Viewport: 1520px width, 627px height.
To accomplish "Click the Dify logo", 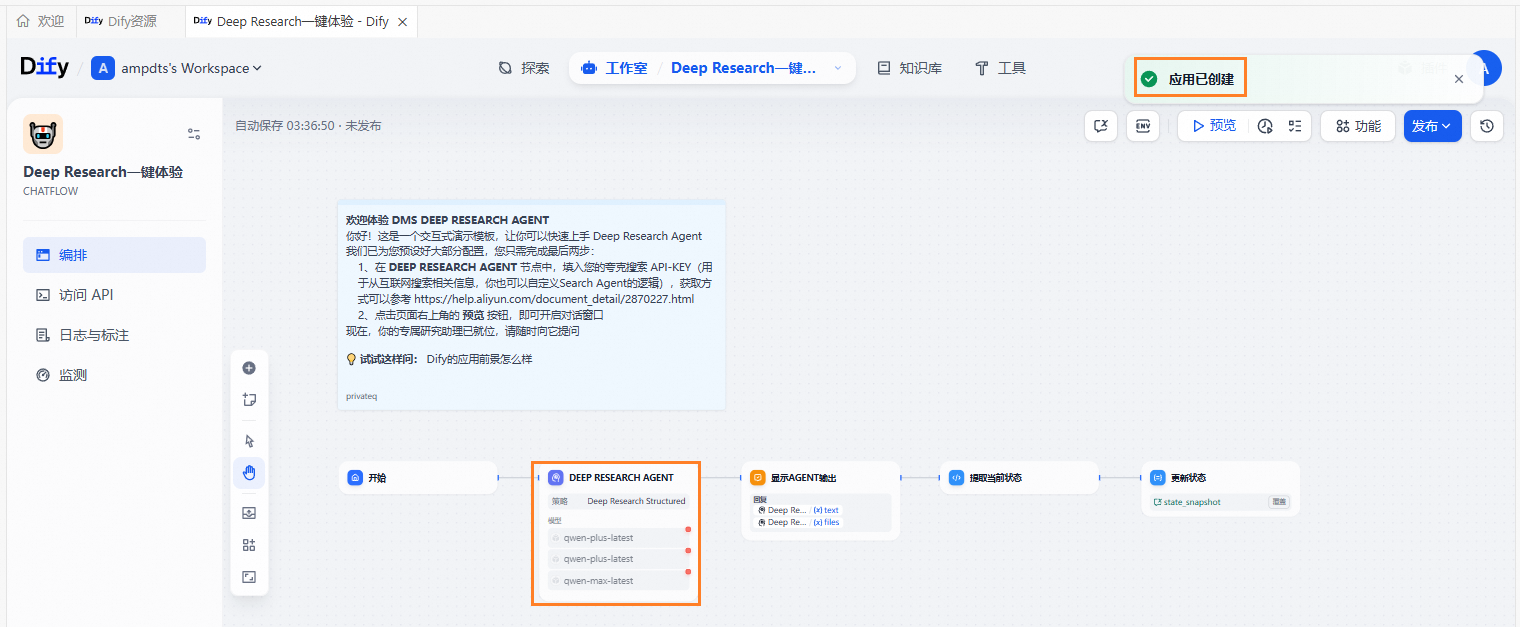I will pyautogui.click(x=45, y=67).
